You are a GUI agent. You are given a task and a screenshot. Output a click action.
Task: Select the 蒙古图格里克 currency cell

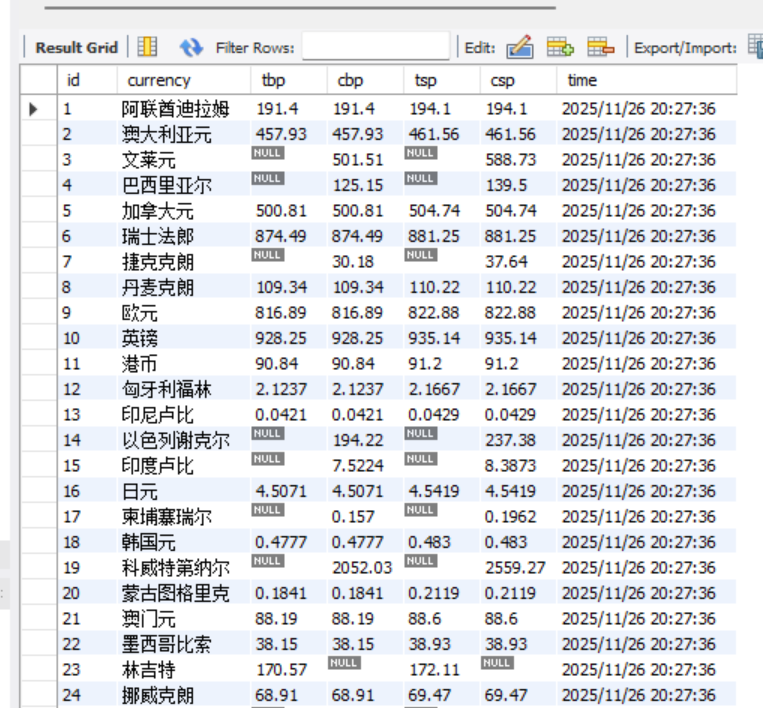click(x=184, y=593)
